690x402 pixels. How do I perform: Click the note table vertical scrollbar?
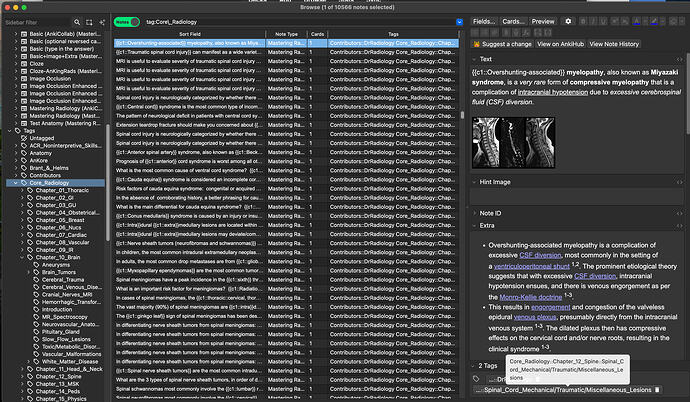tap(462, 115)
